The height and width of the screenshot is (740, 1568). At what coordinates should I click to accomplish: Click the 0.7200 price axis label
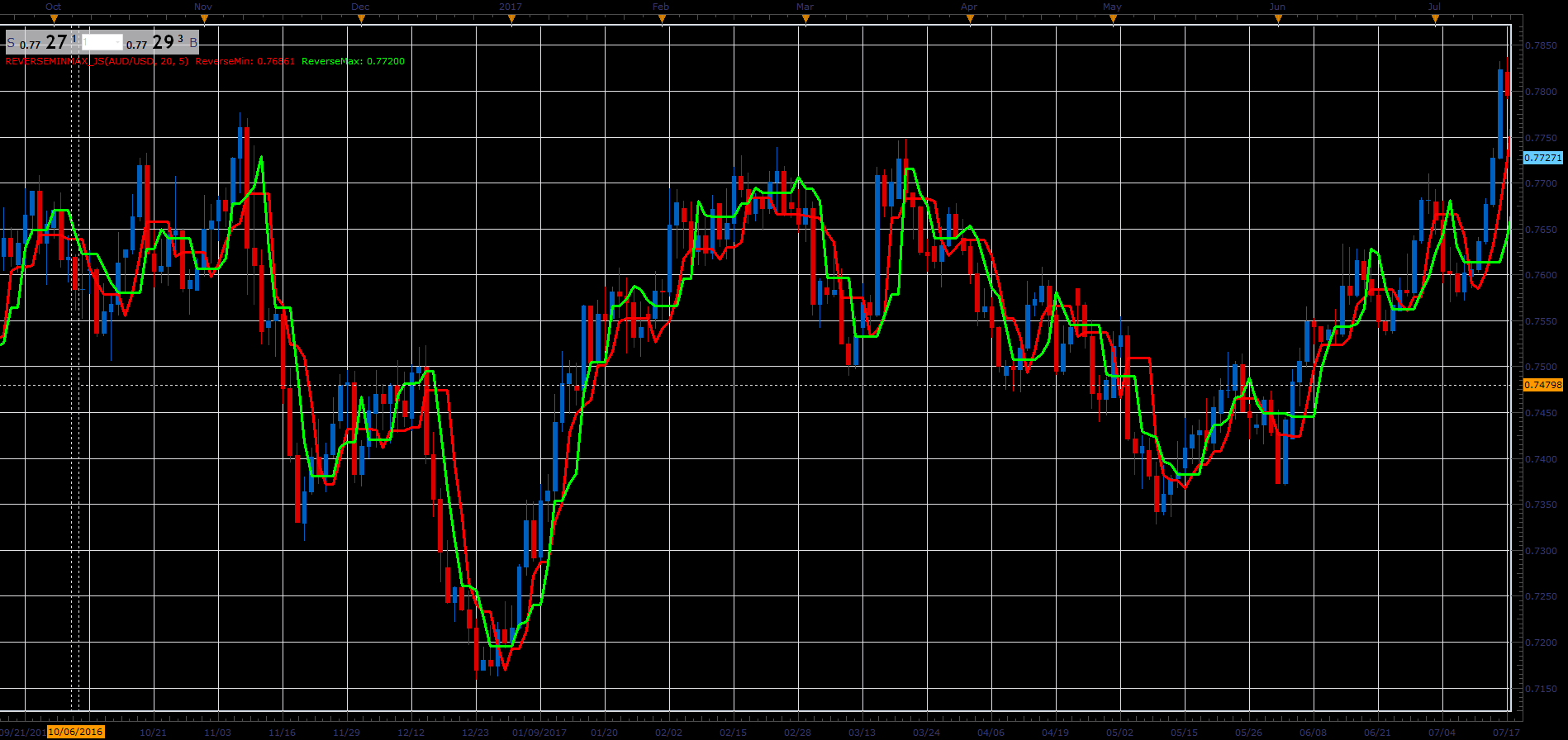click(1542, 643)
